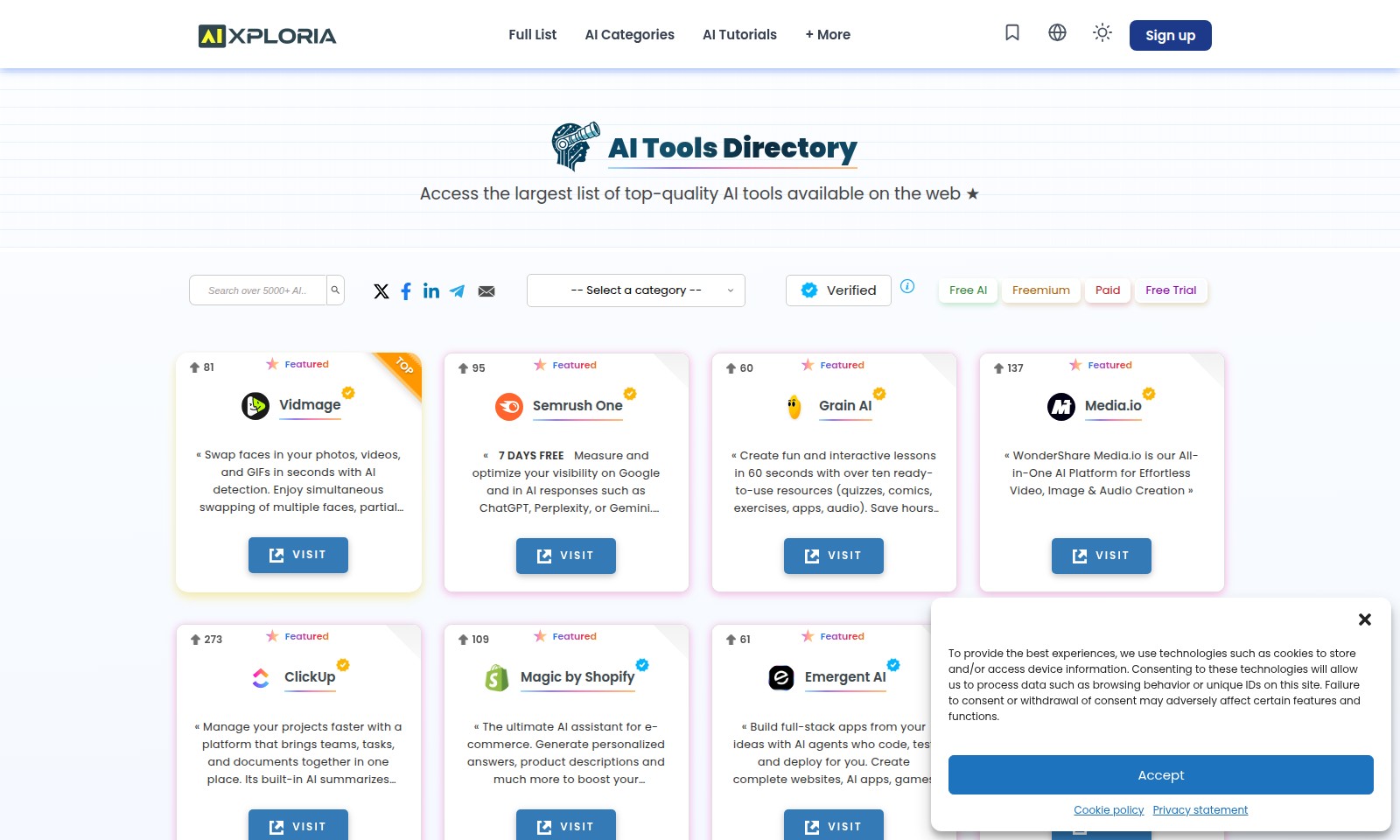The image size is (1400, 840).
Task: Visit Emergent AI via VISIT button
Action: click(834, 825)
